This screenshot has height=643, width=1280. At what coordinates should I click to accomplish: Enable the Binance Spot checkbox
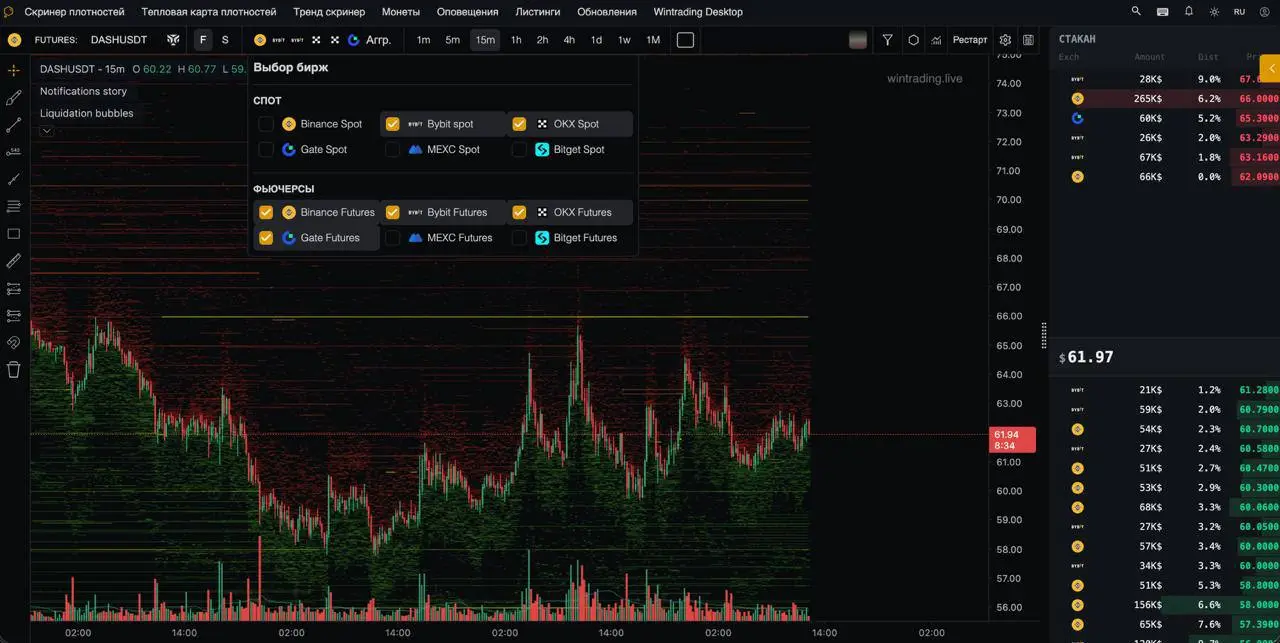point(266,124)
